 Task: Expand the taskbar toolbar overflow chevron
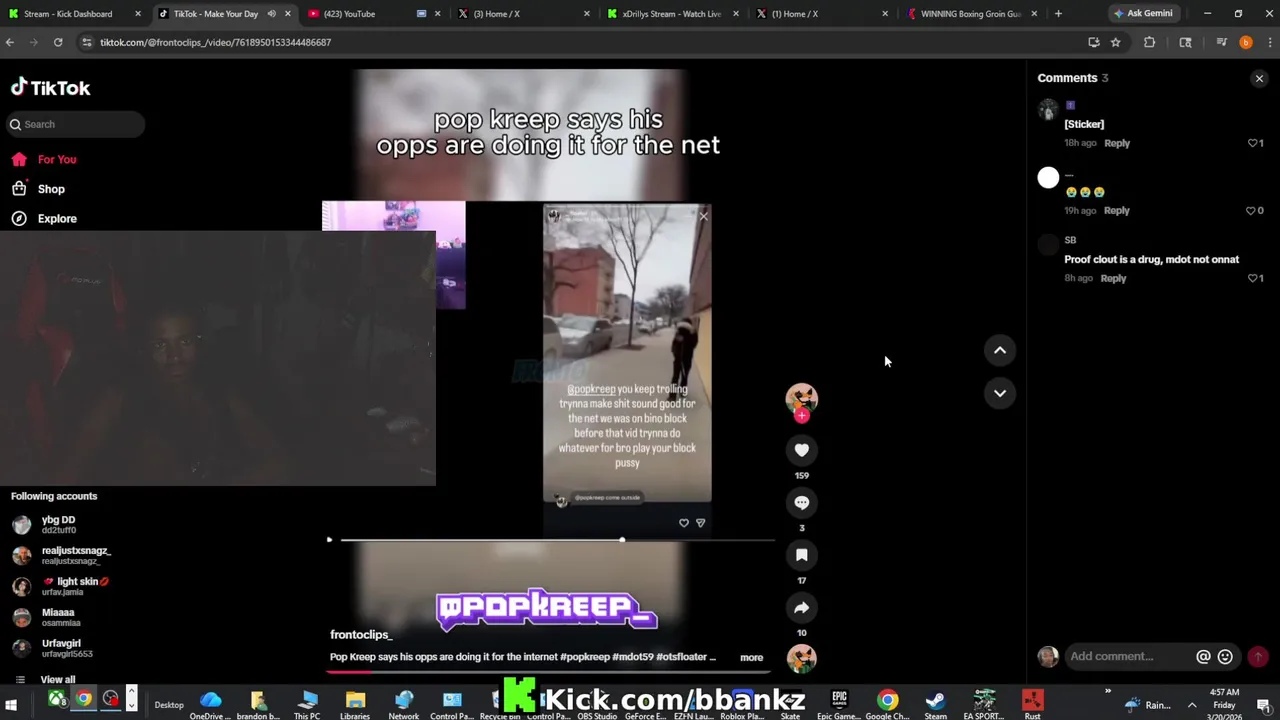1107,692
